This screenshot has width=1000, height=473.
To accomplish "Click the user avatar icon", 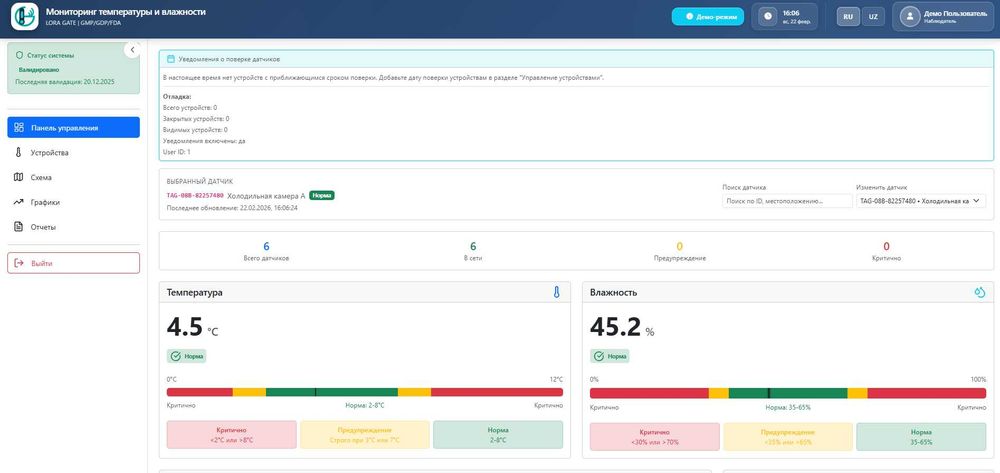I will click(909, 17).
